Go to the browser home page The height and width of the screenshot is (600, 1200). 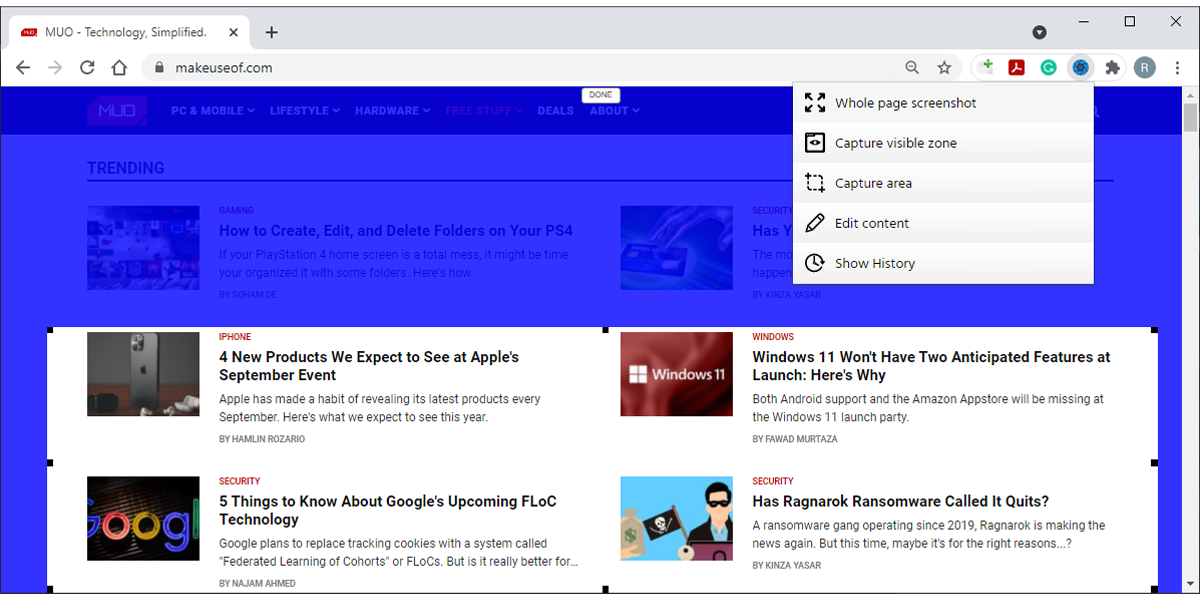click(x=119, y=67)
